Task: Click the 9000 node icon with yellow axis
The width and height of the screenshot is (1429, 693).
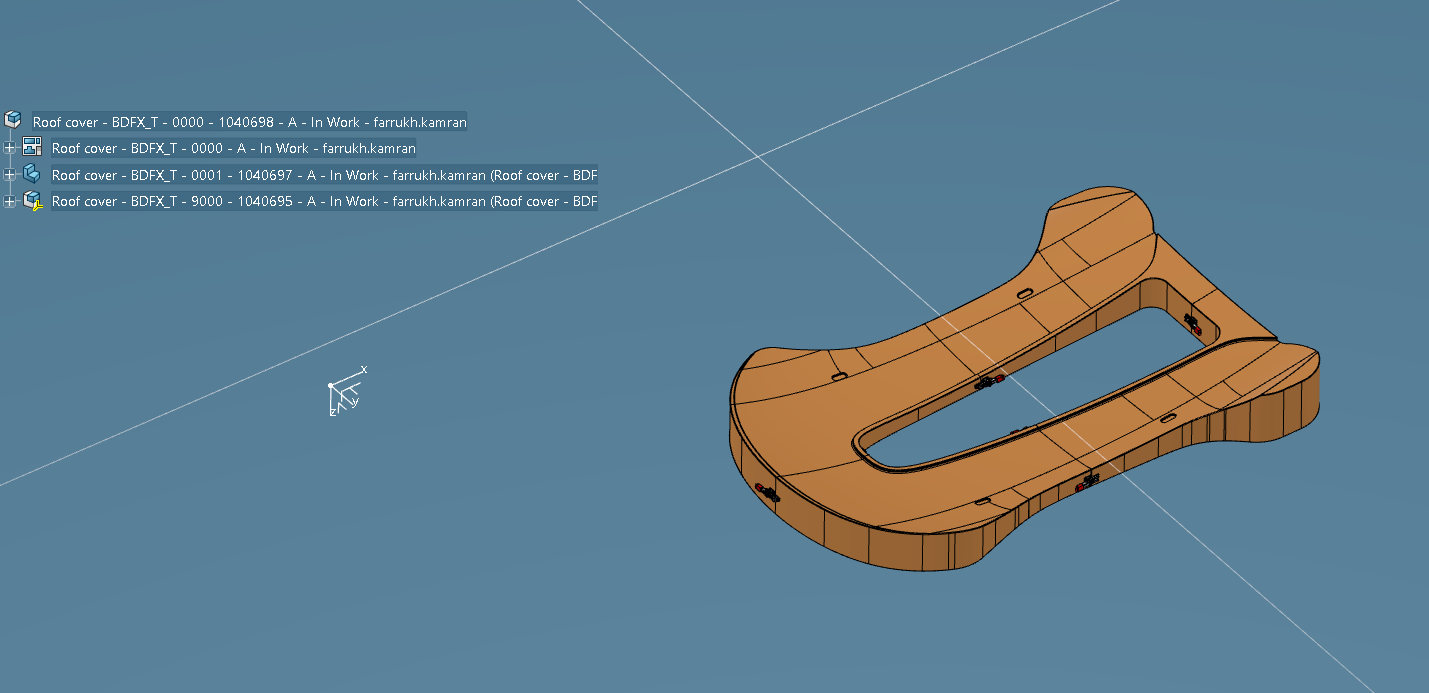Action: coord(32,200)
